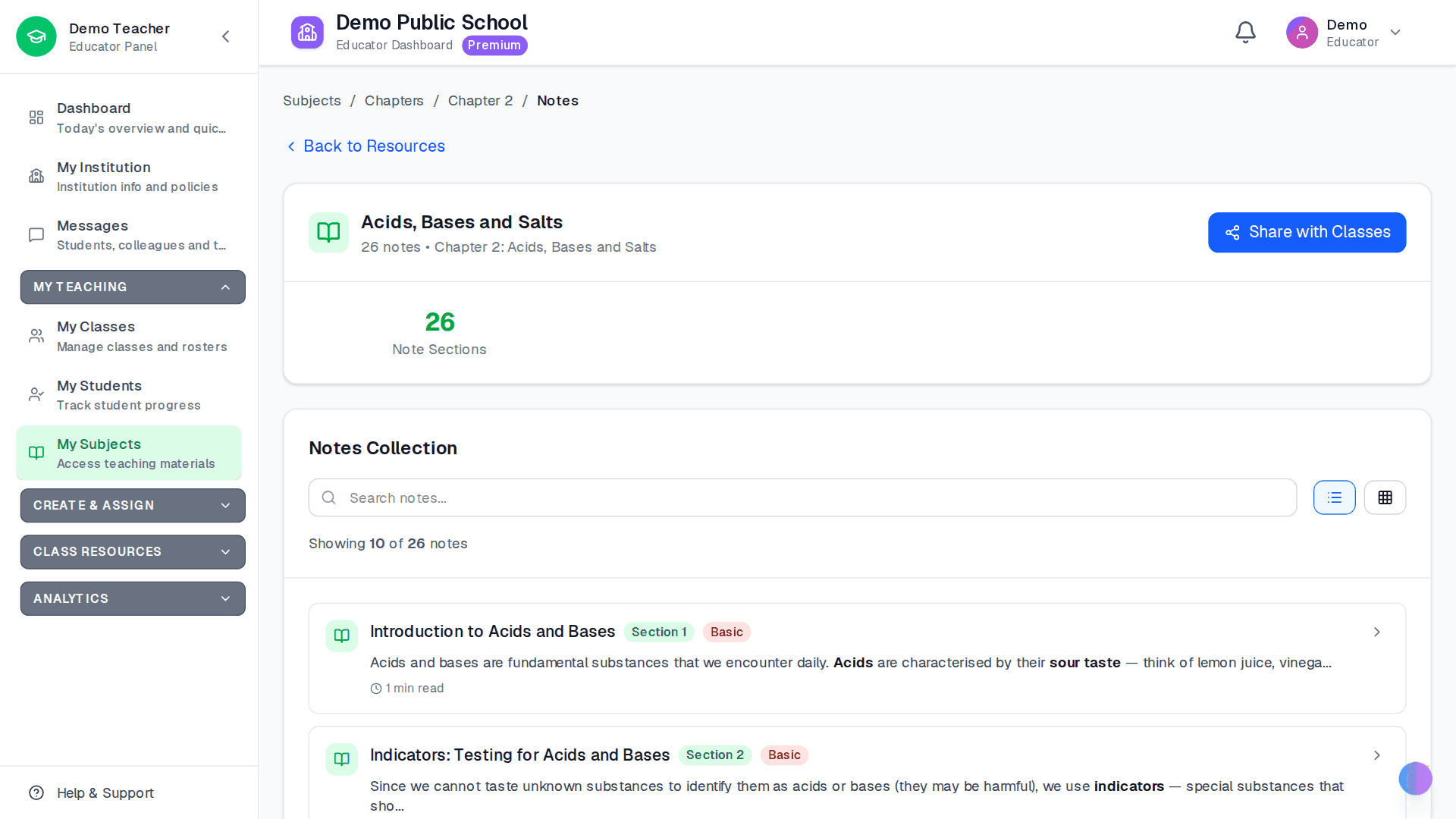
Task: Open the notifications bell
Action: click(x=1245, y=33)
